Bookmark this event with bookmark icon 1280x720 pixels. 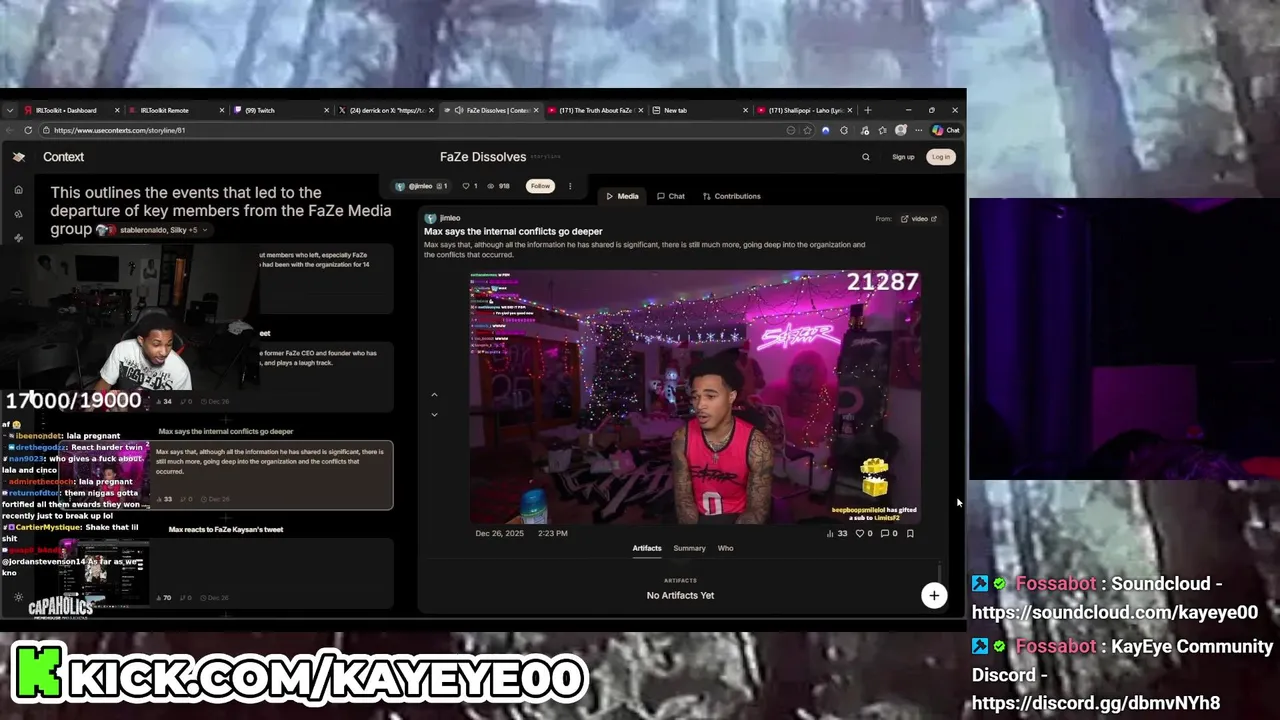(x=910, y=534)
